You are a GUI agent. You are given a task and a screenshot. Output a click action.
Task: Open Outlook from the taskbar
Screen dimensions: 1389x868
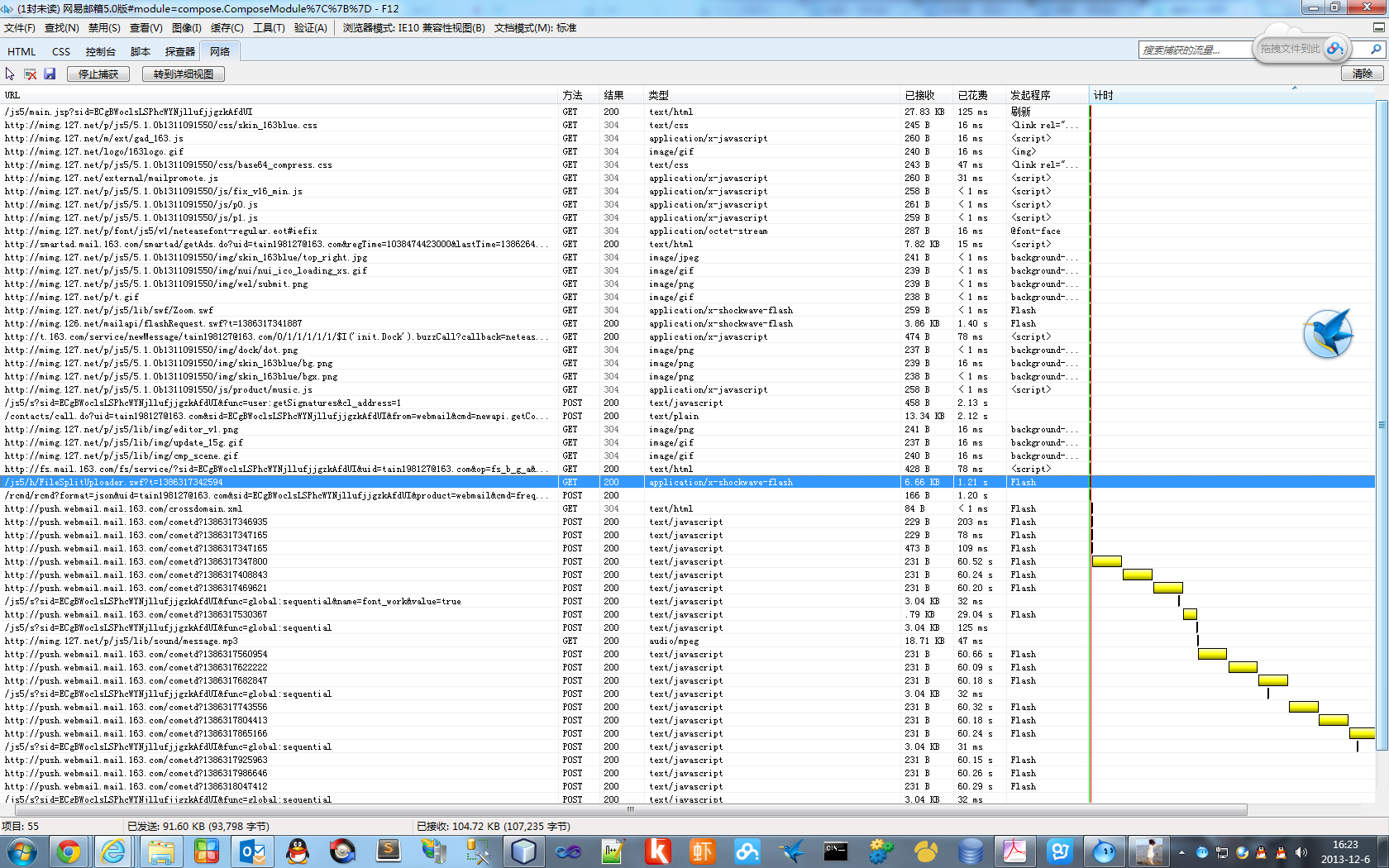click(252, 851)
